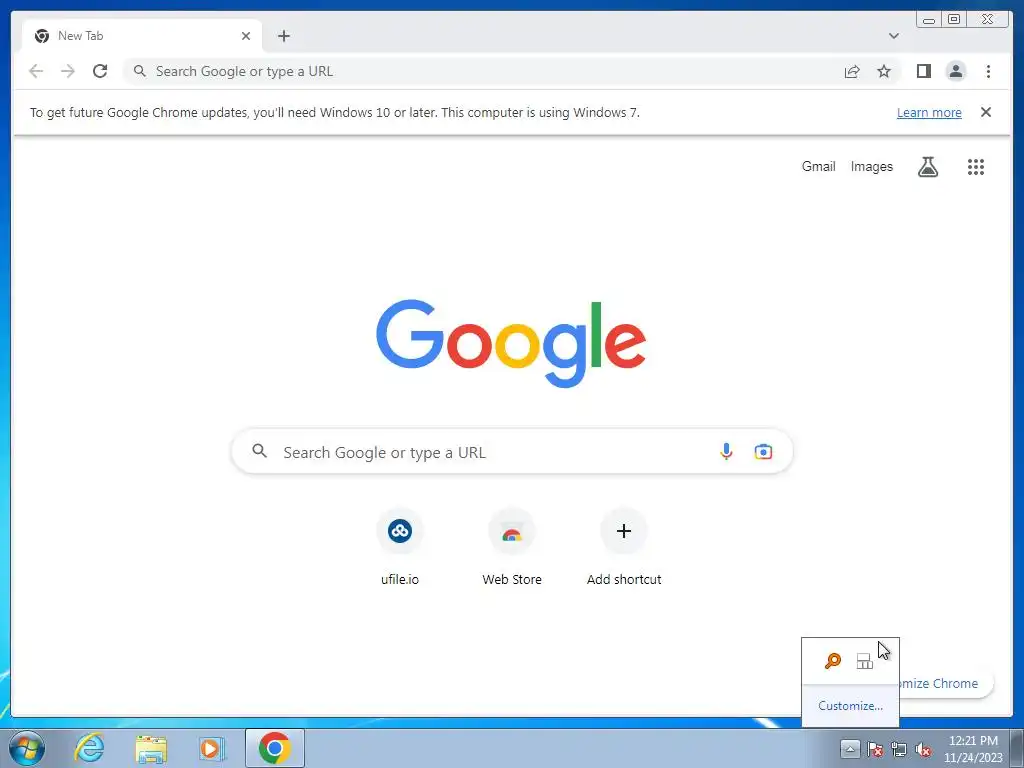The height and width of the screenshot is (768, 1024).
Task: Click the network tray icon
Action: [x=899, y=749]
